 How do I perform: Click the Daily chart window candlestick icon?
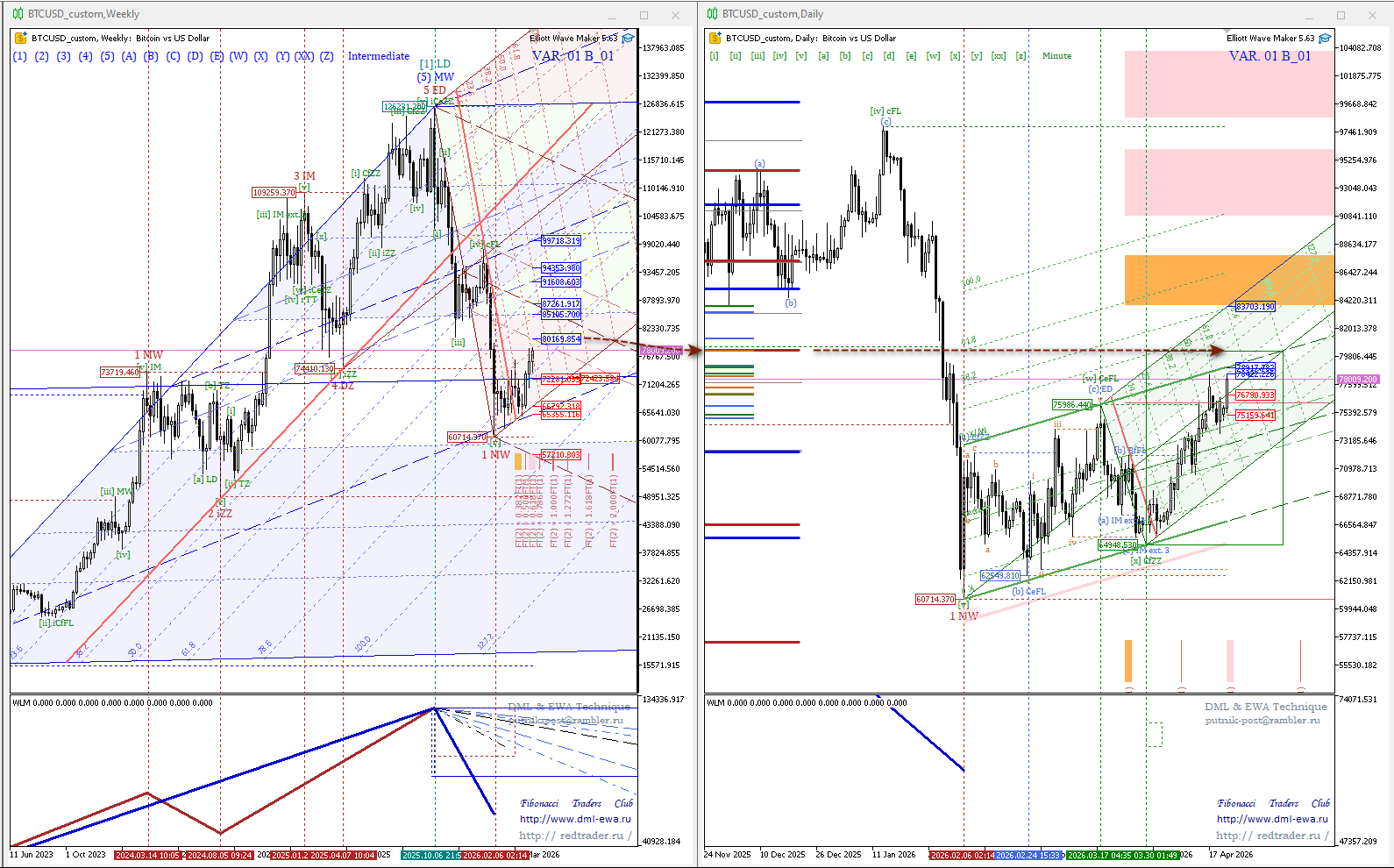712,14
